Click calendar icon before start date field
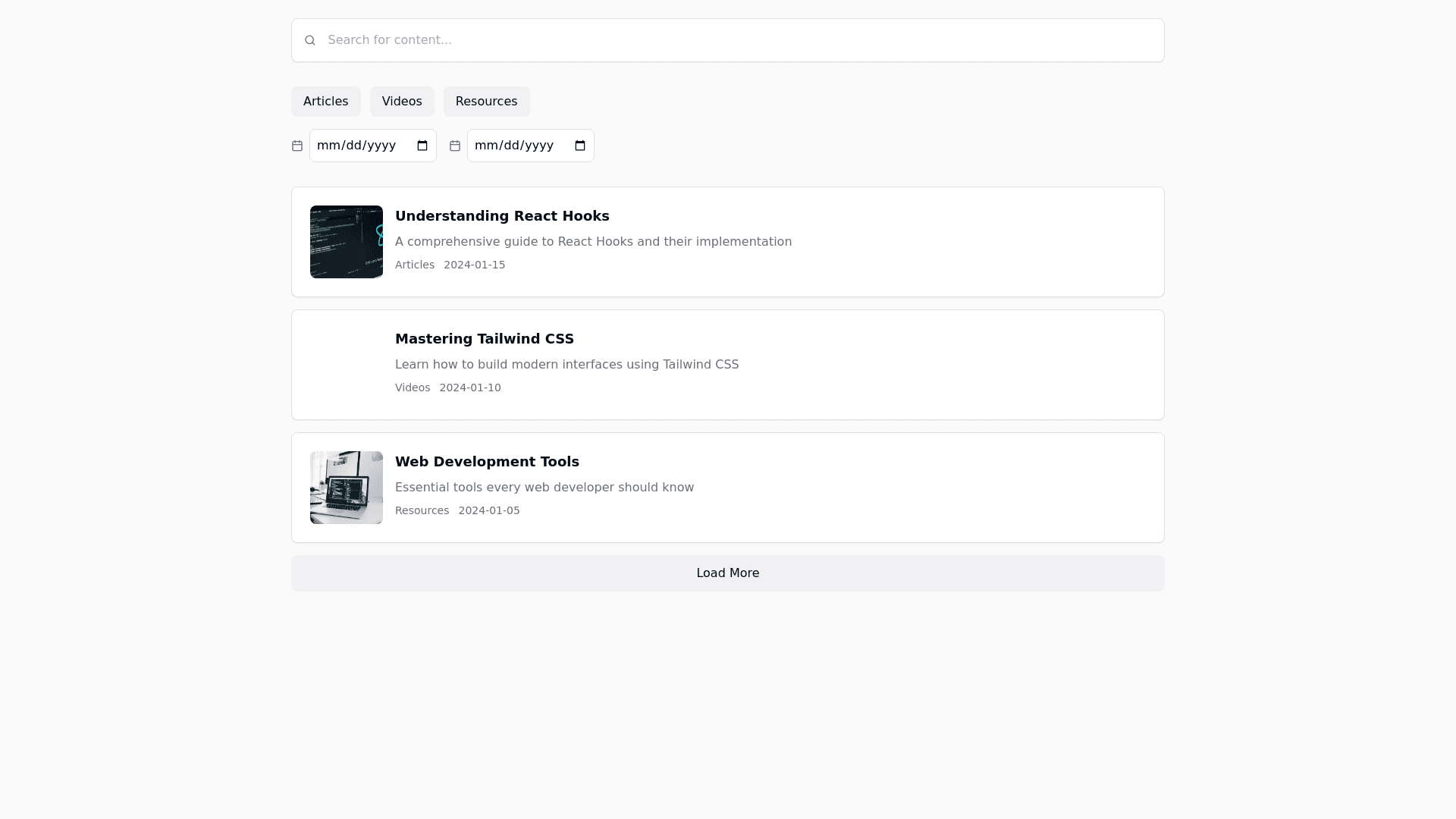Image resolution: width=1456 pixels, height=819 pixels. pos(297,146)
